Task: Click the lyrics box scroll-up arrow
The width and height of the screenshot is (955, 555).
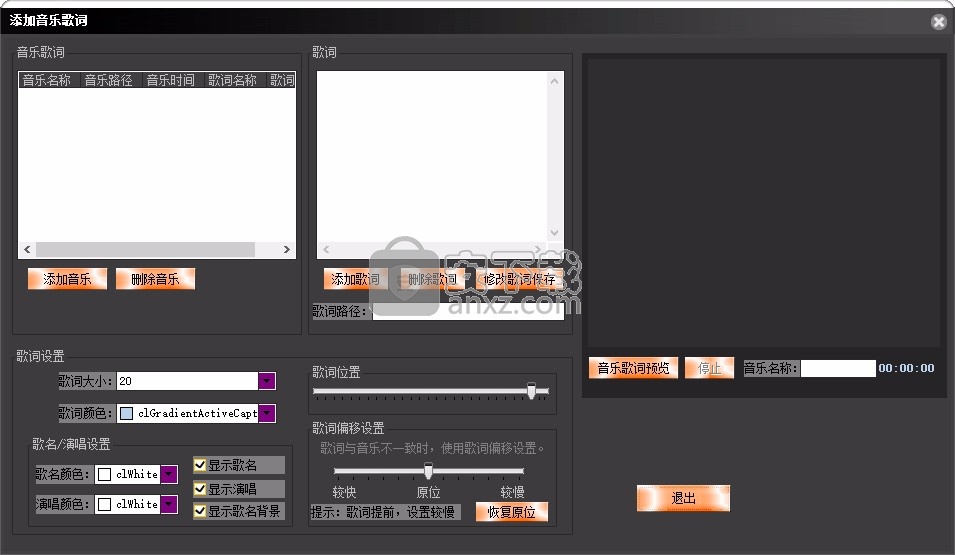Action: click(x=554, y=81)
